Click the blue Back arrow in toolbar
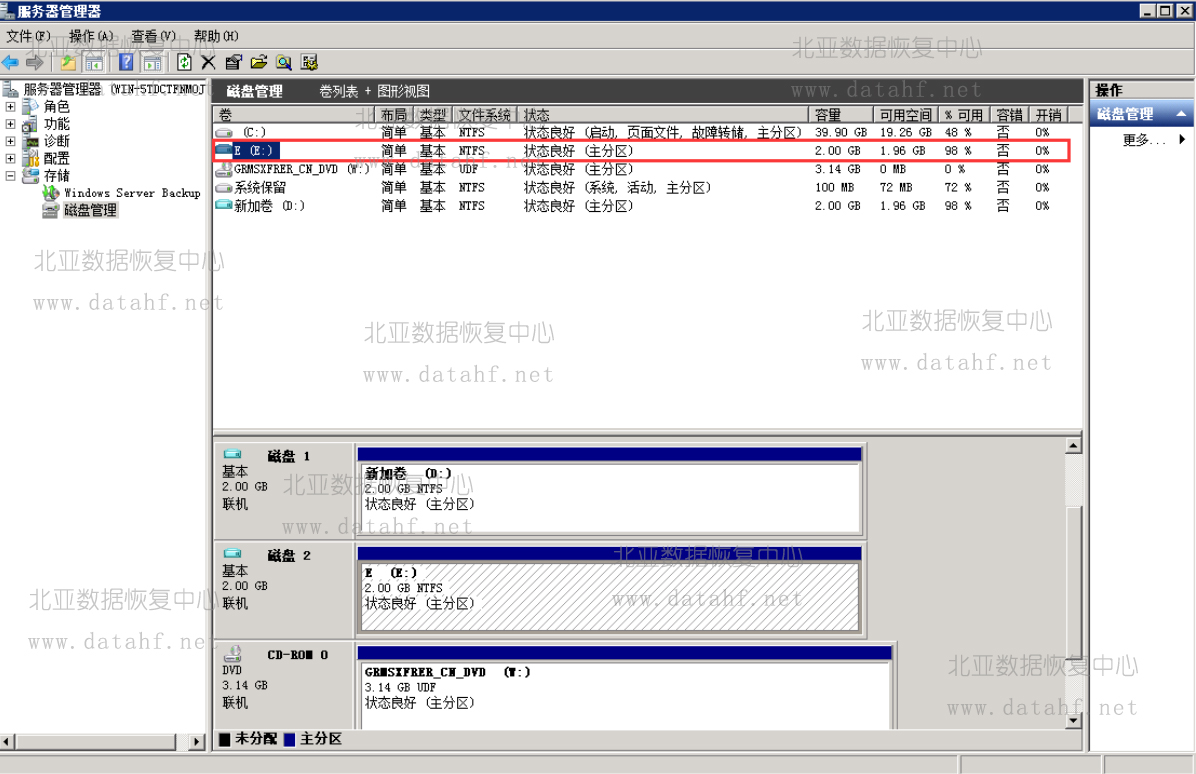The height and width of the screenshot is (774, 1196). [11, 63]
